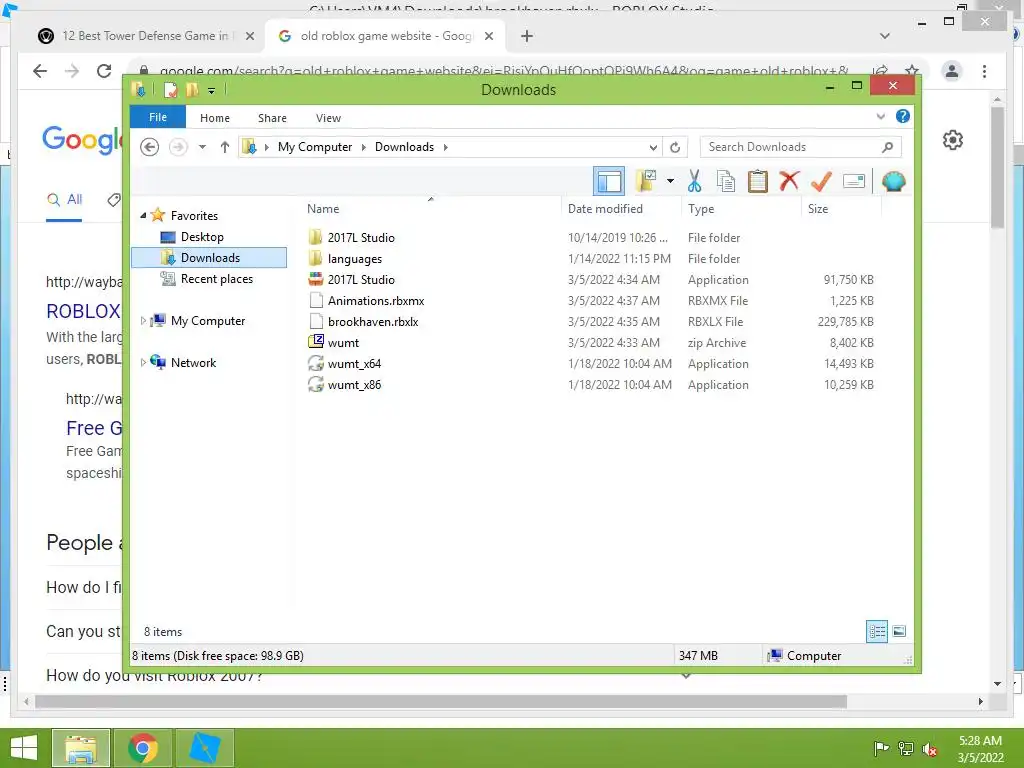1024x768 pixels.
Task: Close the old roblox game website tab
Action: pos(488,36)
